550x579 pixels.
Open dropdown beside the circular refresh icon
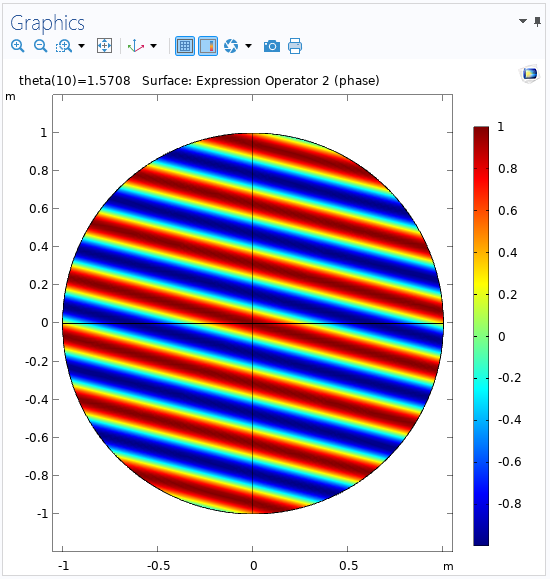point(249,46)
